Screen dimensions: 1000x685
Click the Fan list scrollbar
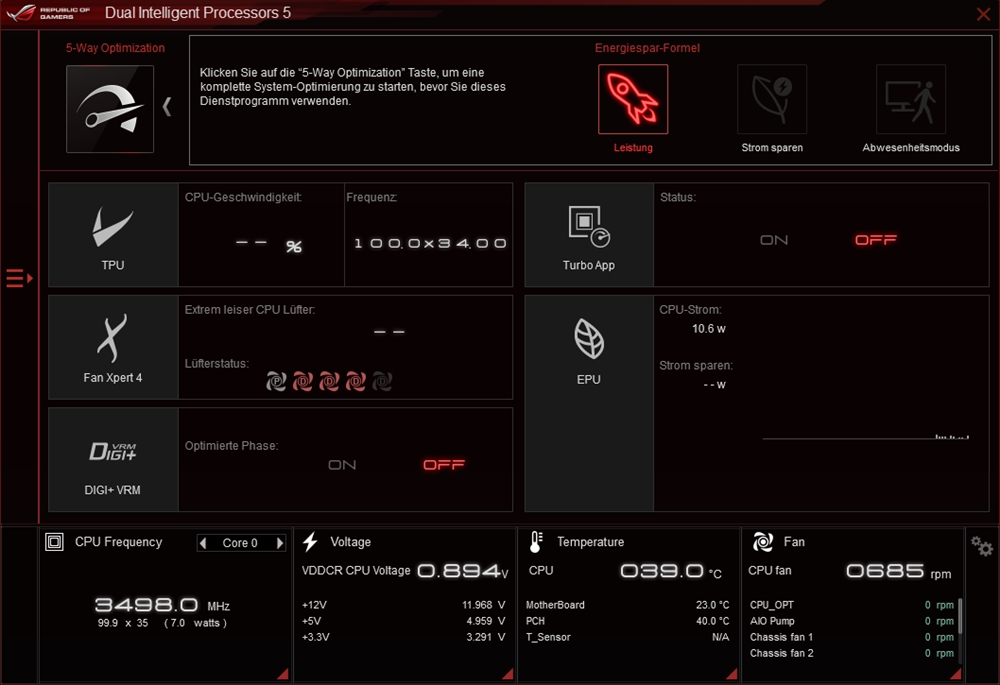960,615
